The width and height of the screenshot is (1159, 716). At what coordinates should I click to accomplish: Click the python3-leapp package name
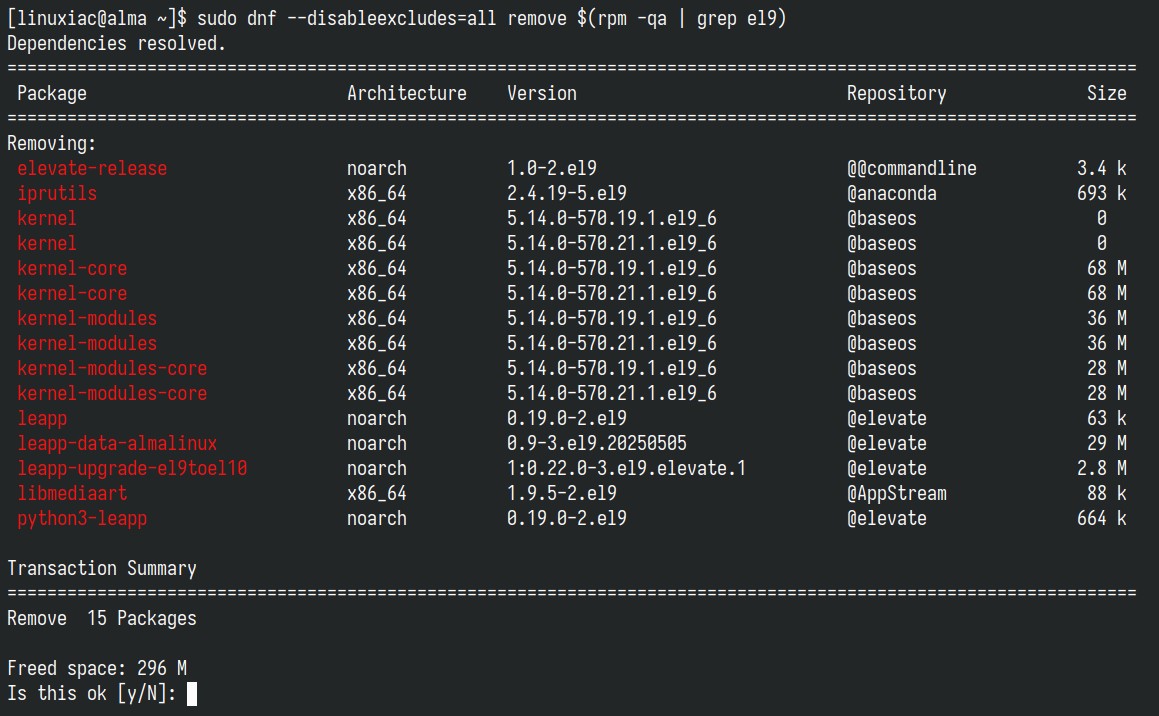82,519
